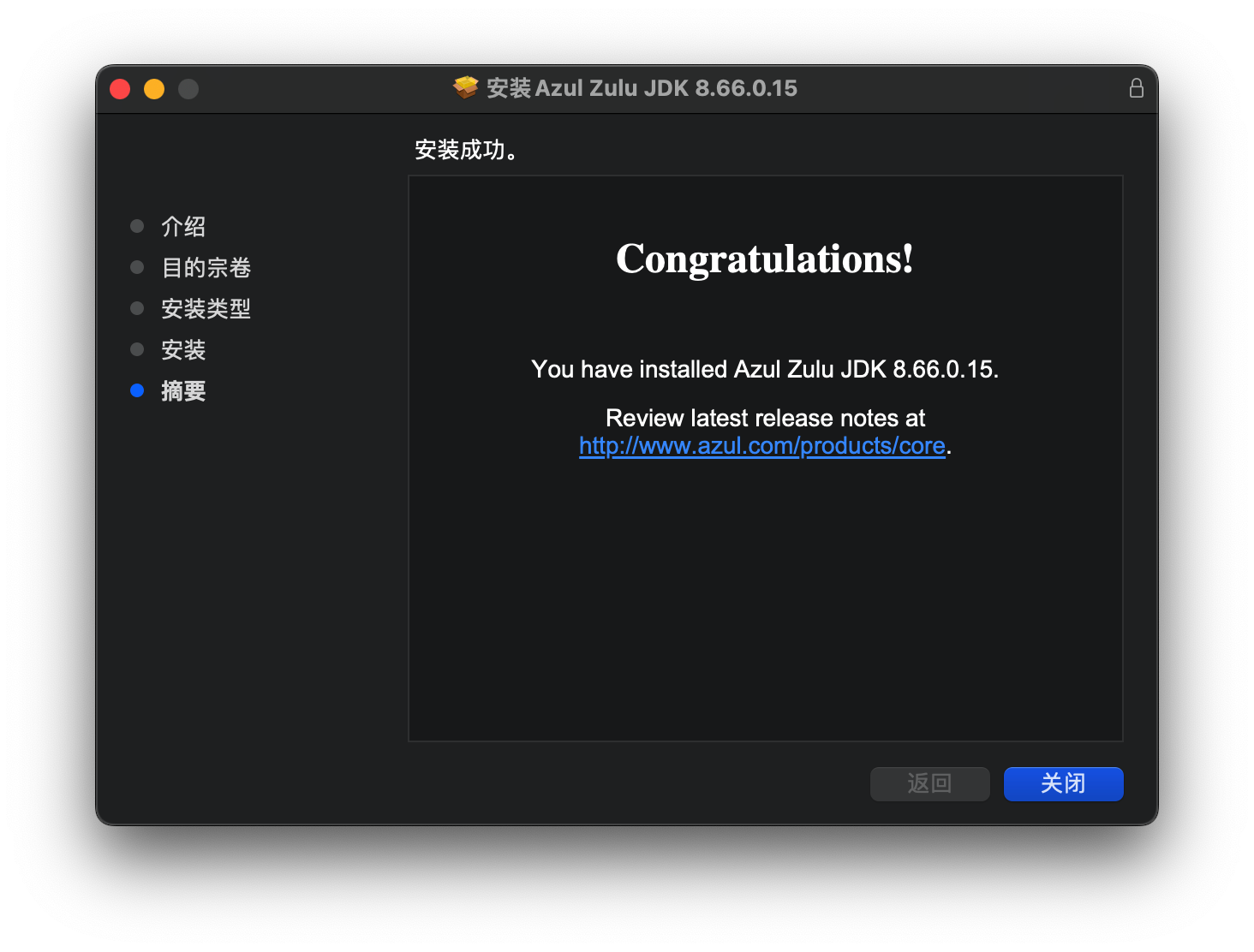Viewport: 1254px width, 952px height.
Task: Click the disabled 返回 button
Action: pos(929,783)
